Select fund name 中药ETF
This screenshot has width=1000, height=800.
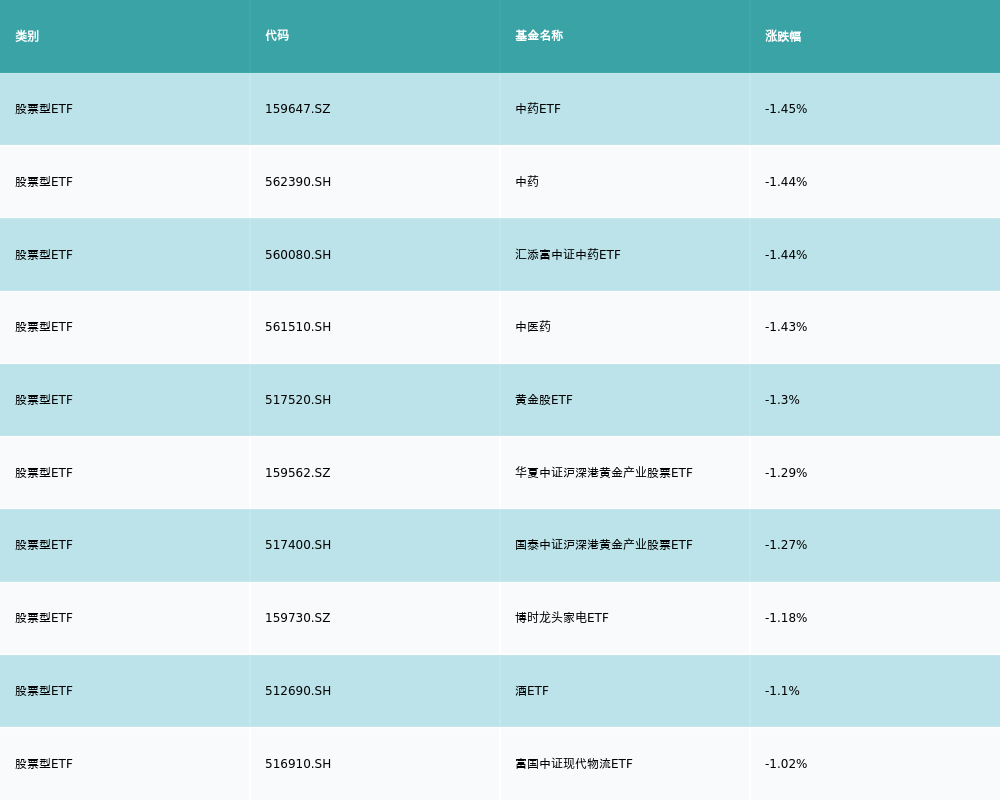pyautogui.click(x=538, y=109)
